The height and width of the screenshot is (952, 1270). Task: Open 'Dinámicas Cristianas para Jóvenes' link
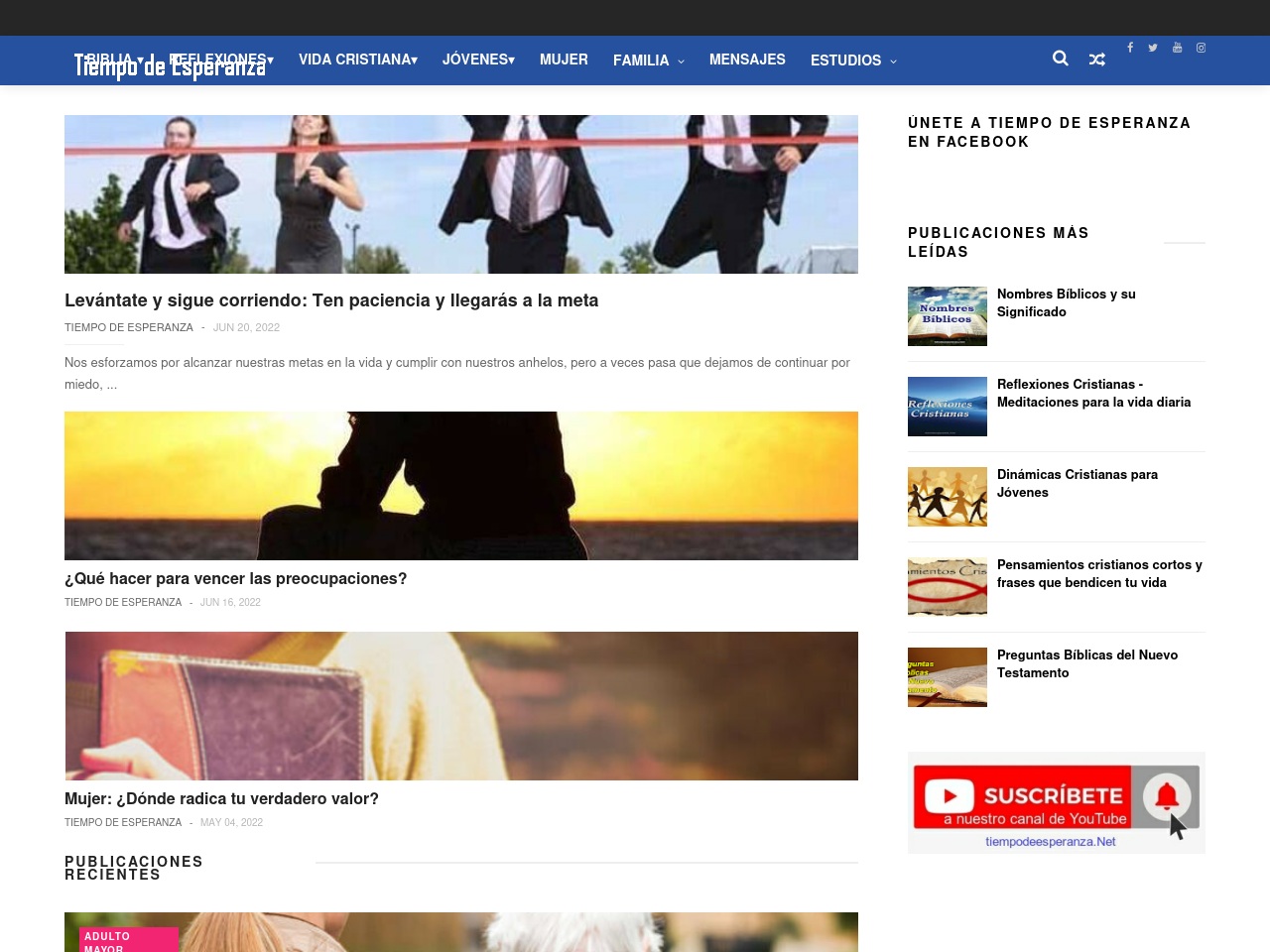point(1078,483)
